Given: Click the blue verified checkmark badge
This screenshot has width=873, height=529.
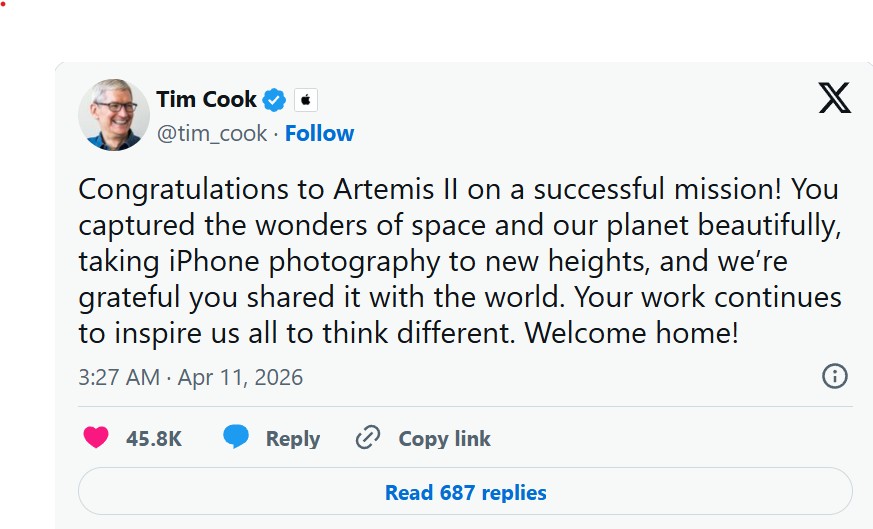Looking at the screenshot, I should [x=275, y=100].
